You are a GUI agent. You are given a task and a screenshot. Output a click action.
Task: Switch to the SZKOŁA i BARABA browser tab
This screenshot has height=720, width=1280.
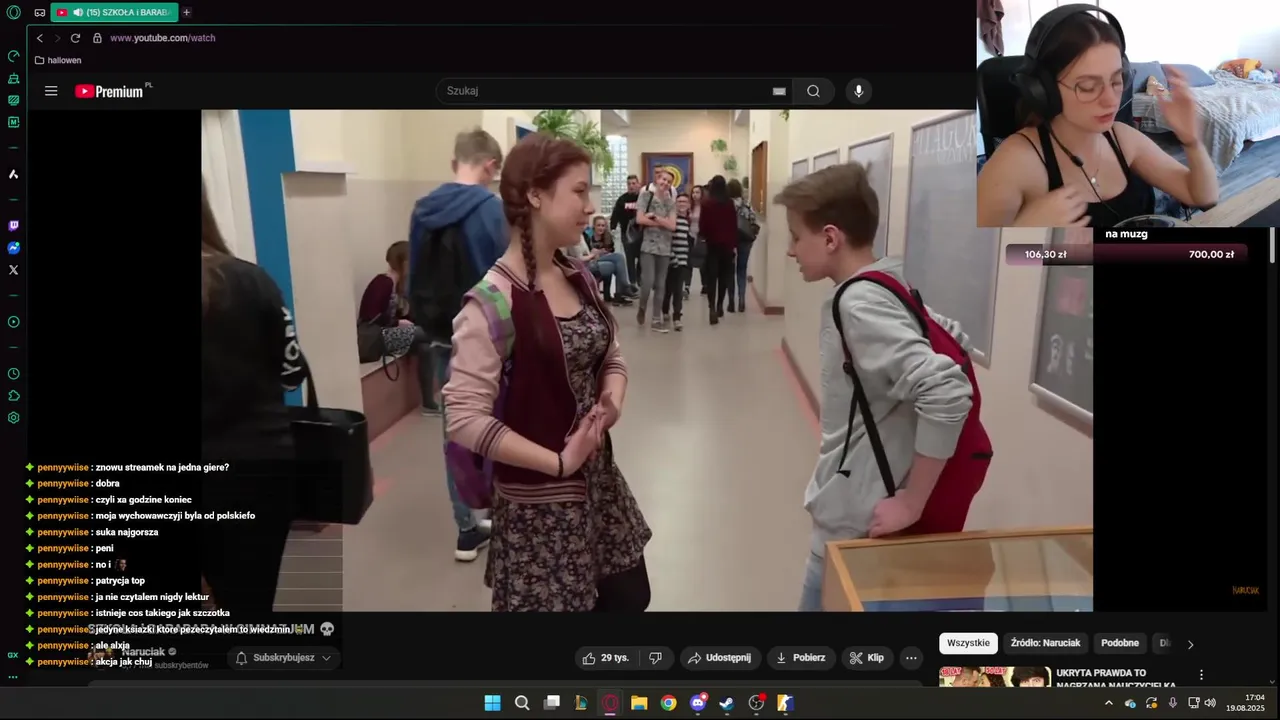tap(114, 12)
